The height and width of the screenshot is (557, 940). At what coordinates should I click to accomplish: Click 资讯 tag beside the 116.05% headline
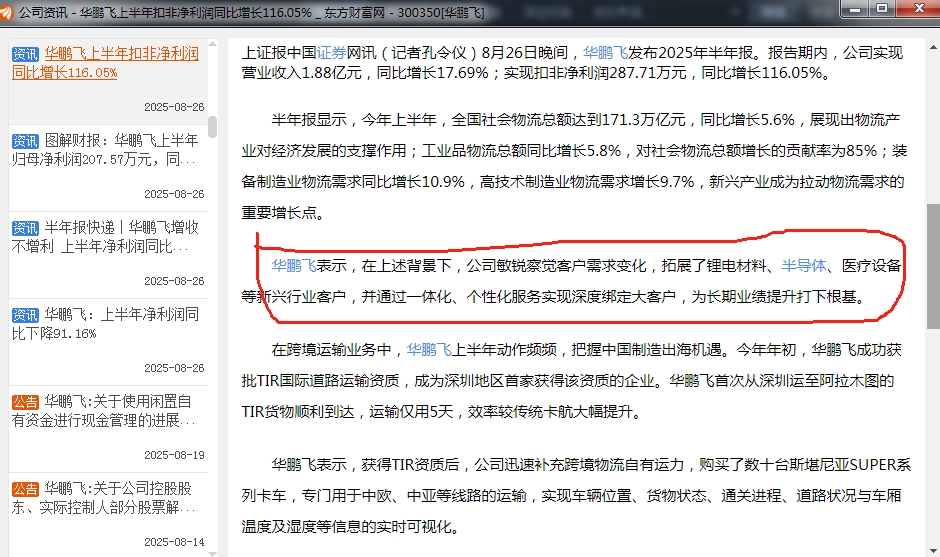click(25, 54)
